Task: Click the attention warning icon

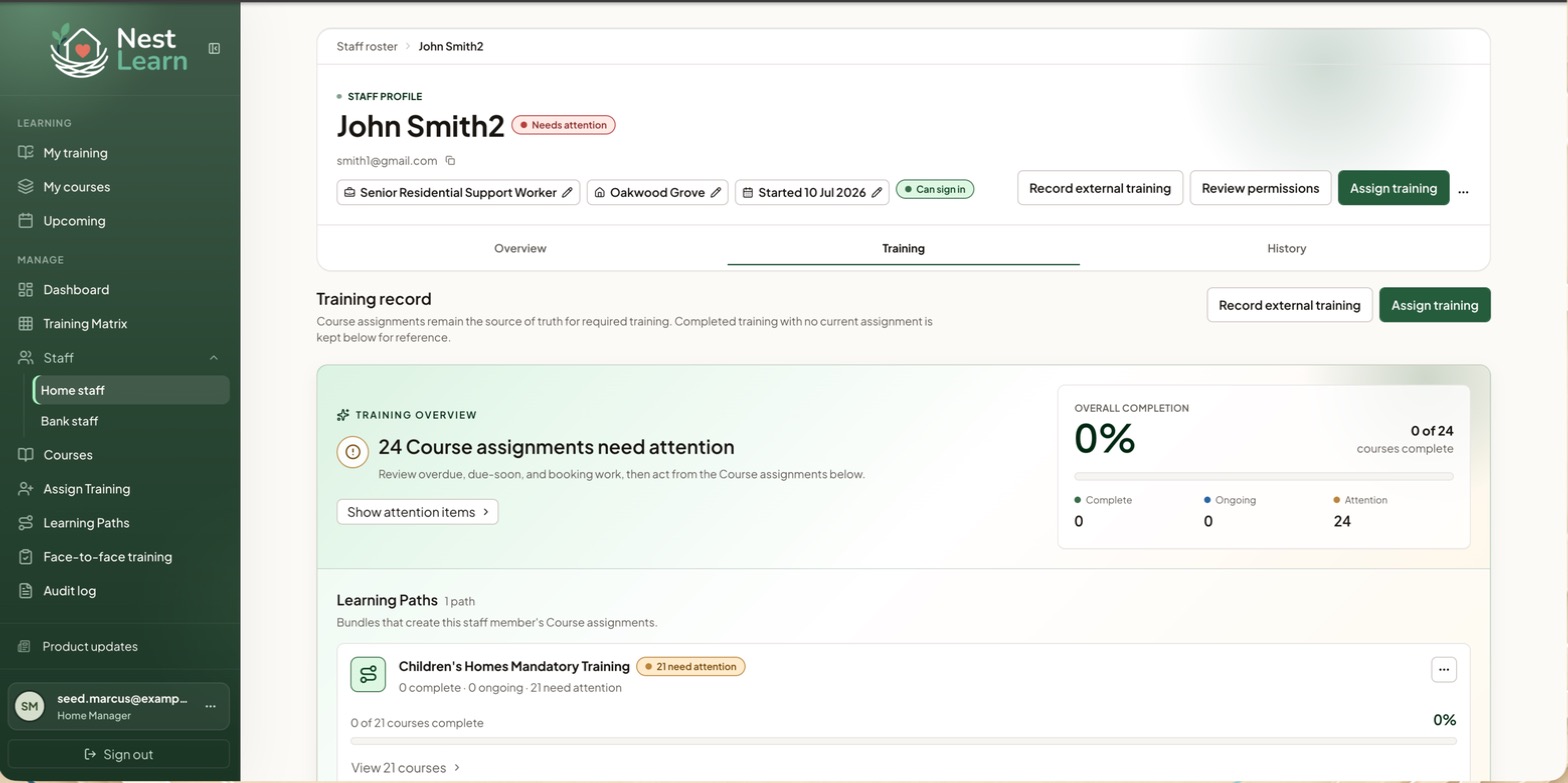Action: point(352,452)
